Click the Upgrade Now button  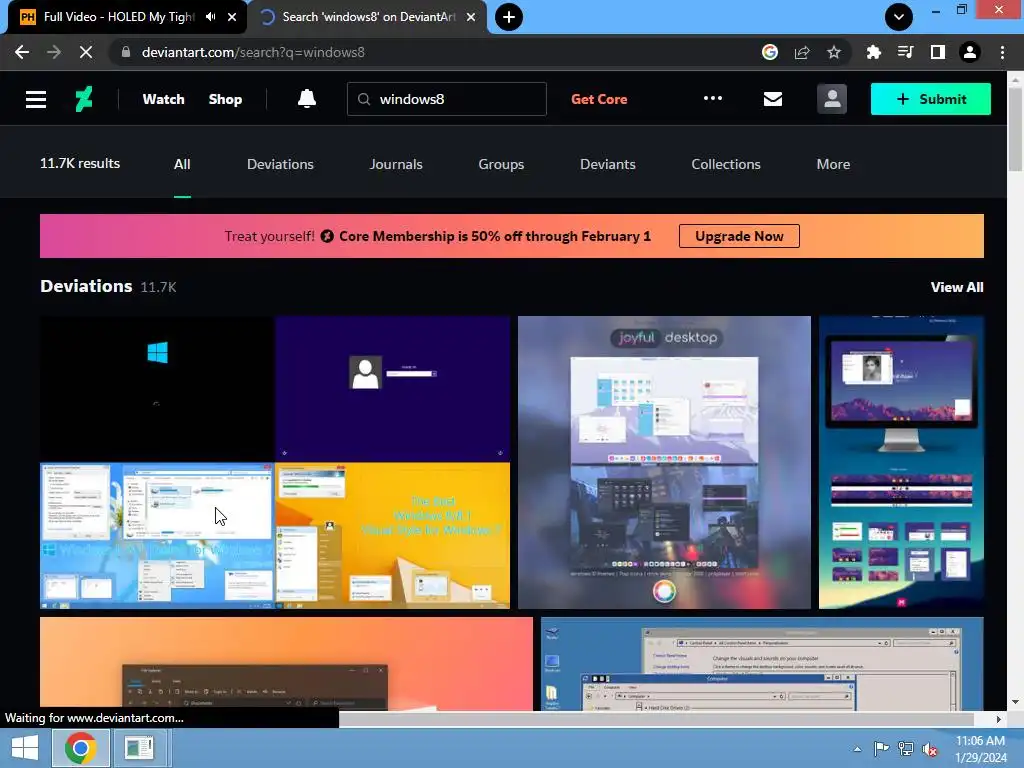click(x=739, y=236)
